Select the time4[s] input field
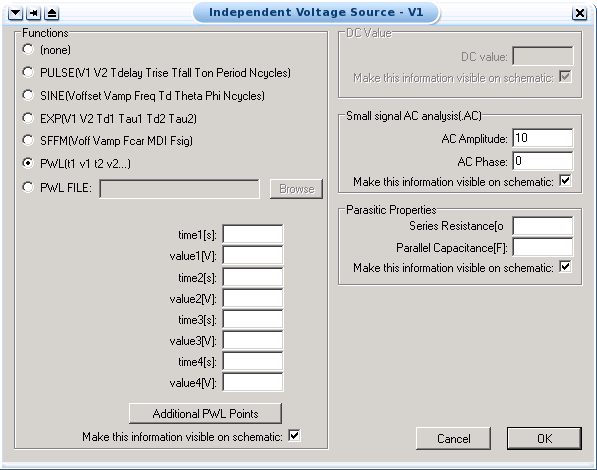Screen dimensions: 597x470 pyautogui.click(x=253, y=361)
